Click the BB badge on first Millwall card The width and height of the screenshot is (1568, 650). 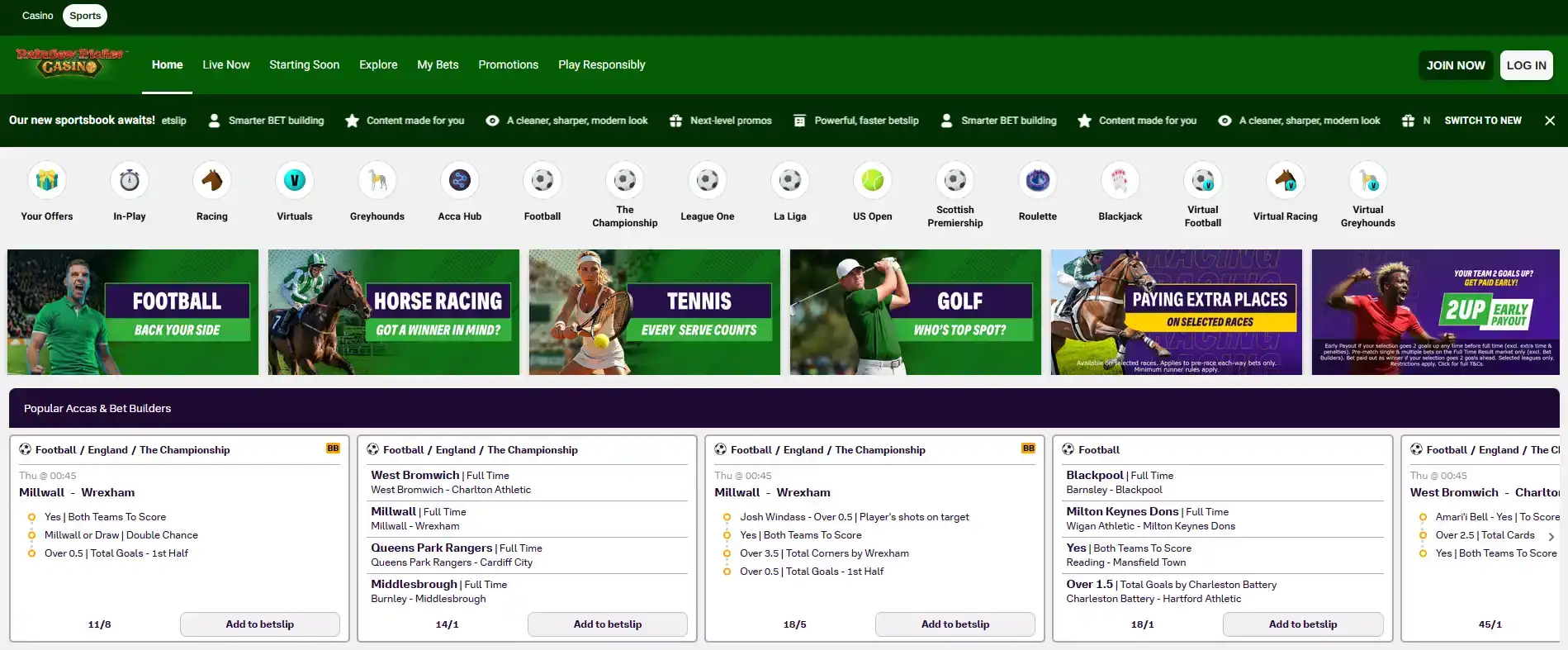(x=333, y=448)
